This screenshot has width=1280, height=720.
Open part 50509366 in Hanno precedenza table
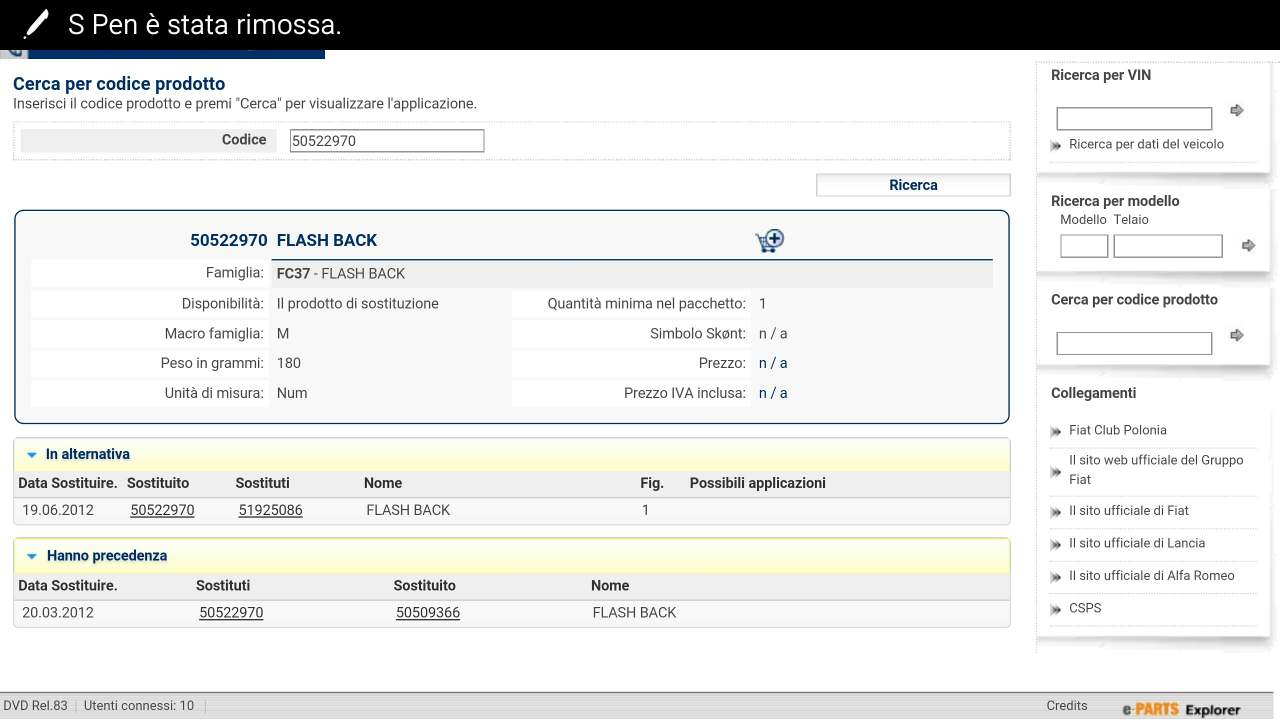pos(428,612)
